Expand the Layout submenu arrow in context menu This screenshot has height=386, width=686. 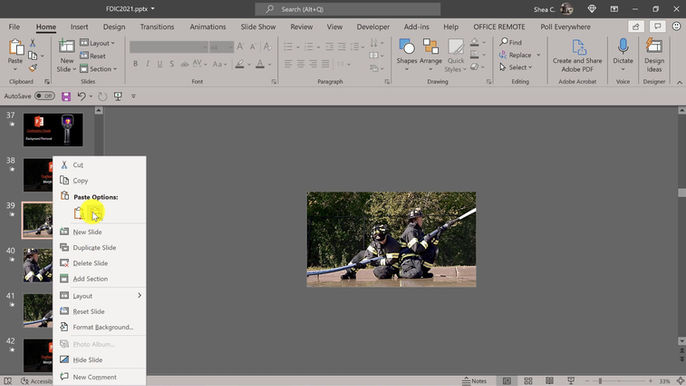[x=140, y=295]
